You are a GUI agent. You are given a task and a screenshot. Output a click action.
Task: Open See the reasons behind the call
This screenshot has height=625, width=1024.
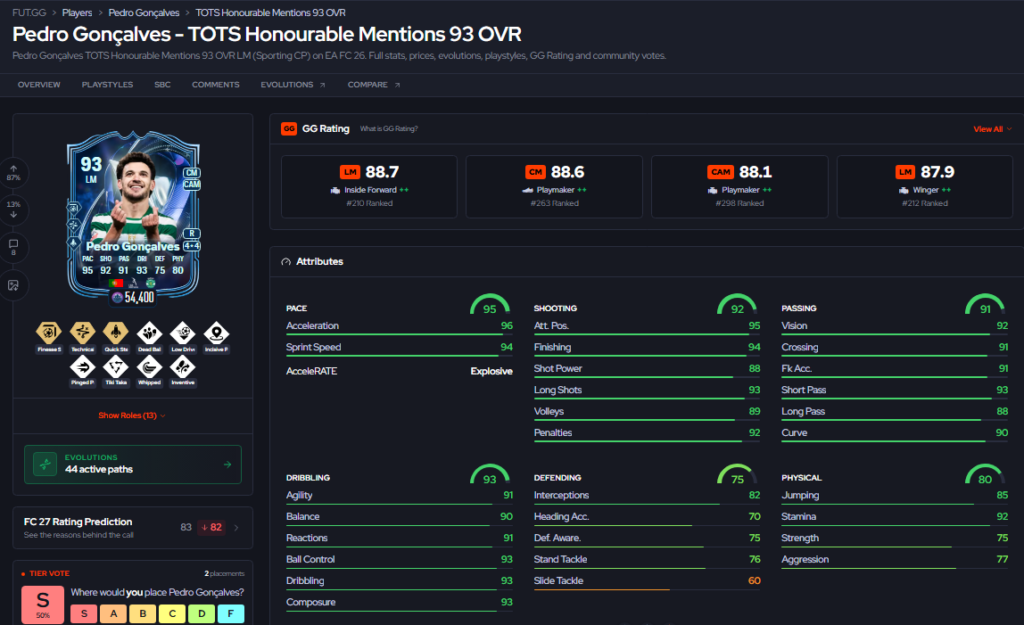tap(78, 535)
